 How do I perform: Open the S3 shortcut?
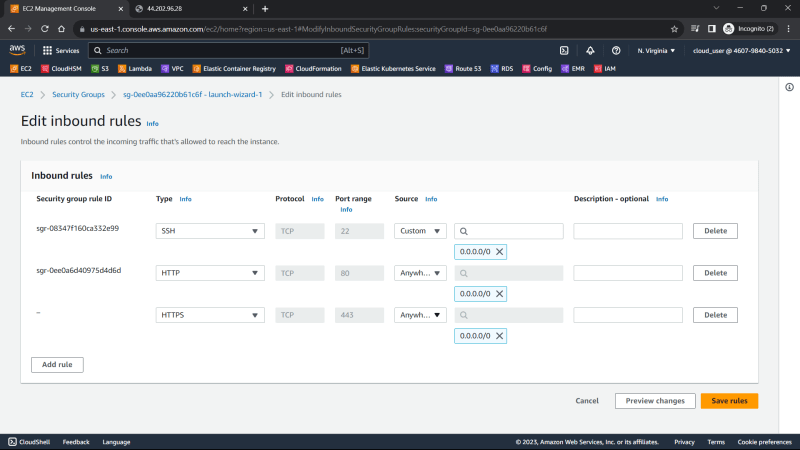pos(100,68)
